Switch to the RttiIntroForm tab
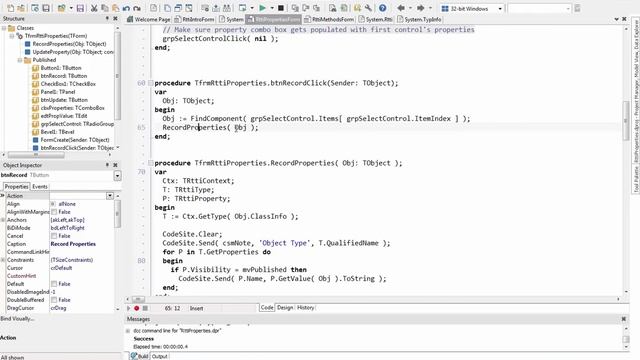This screenshot has width=640, height=360. pyautogui.click(x=194, y=19)
